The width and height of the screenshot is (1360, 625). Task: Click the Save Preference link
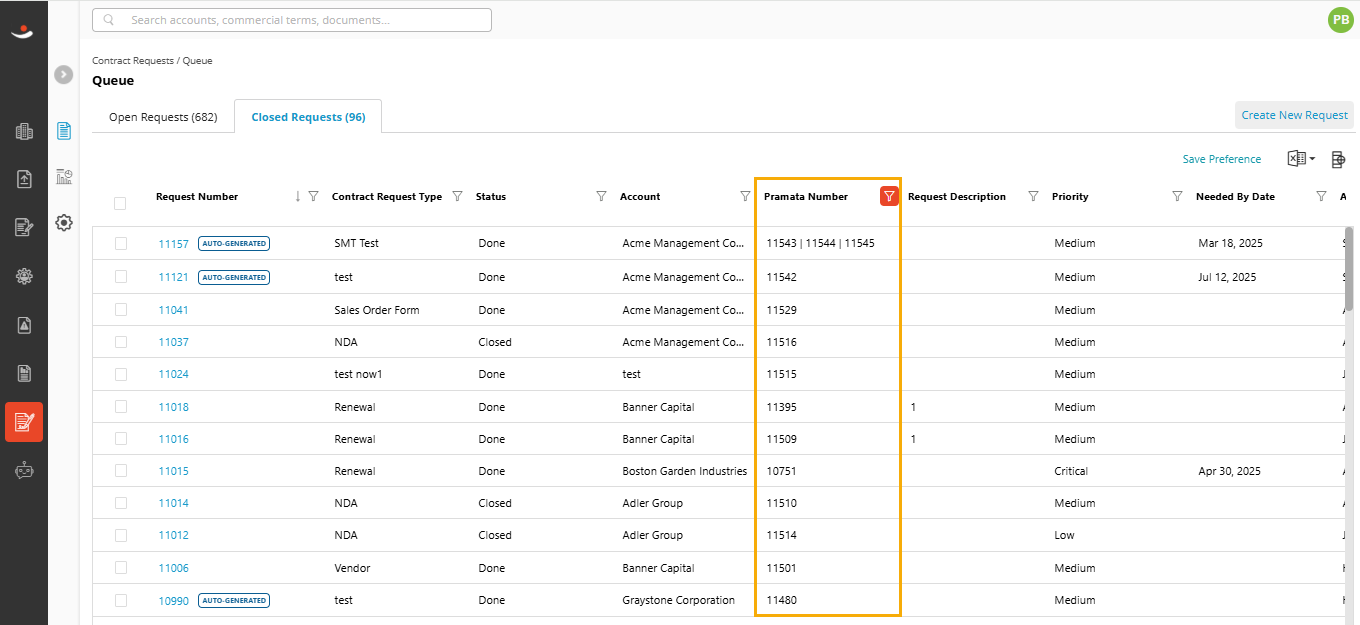pos(1221,159)
